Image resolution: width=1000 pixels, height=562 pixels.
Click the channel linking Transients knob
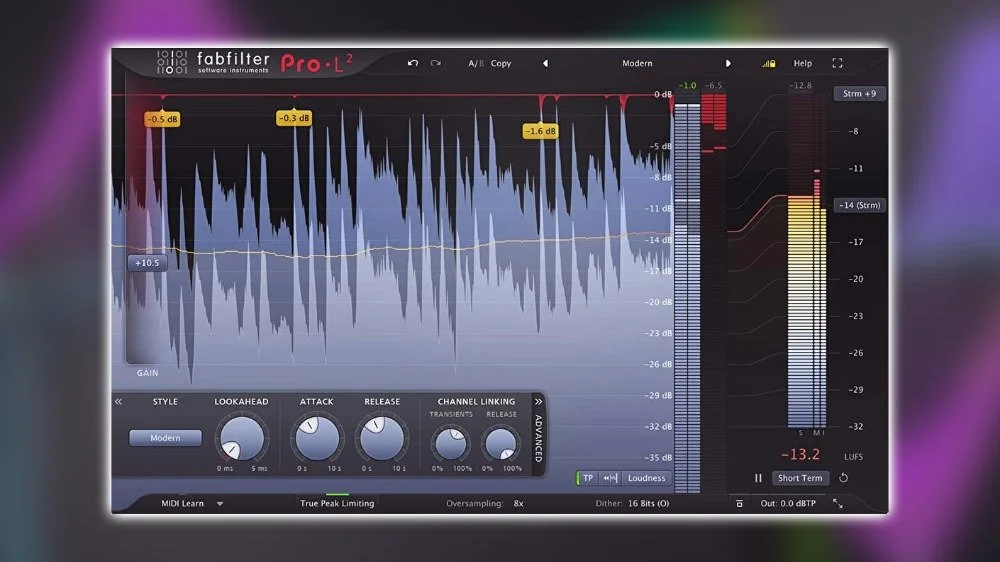tap(451, 443)
